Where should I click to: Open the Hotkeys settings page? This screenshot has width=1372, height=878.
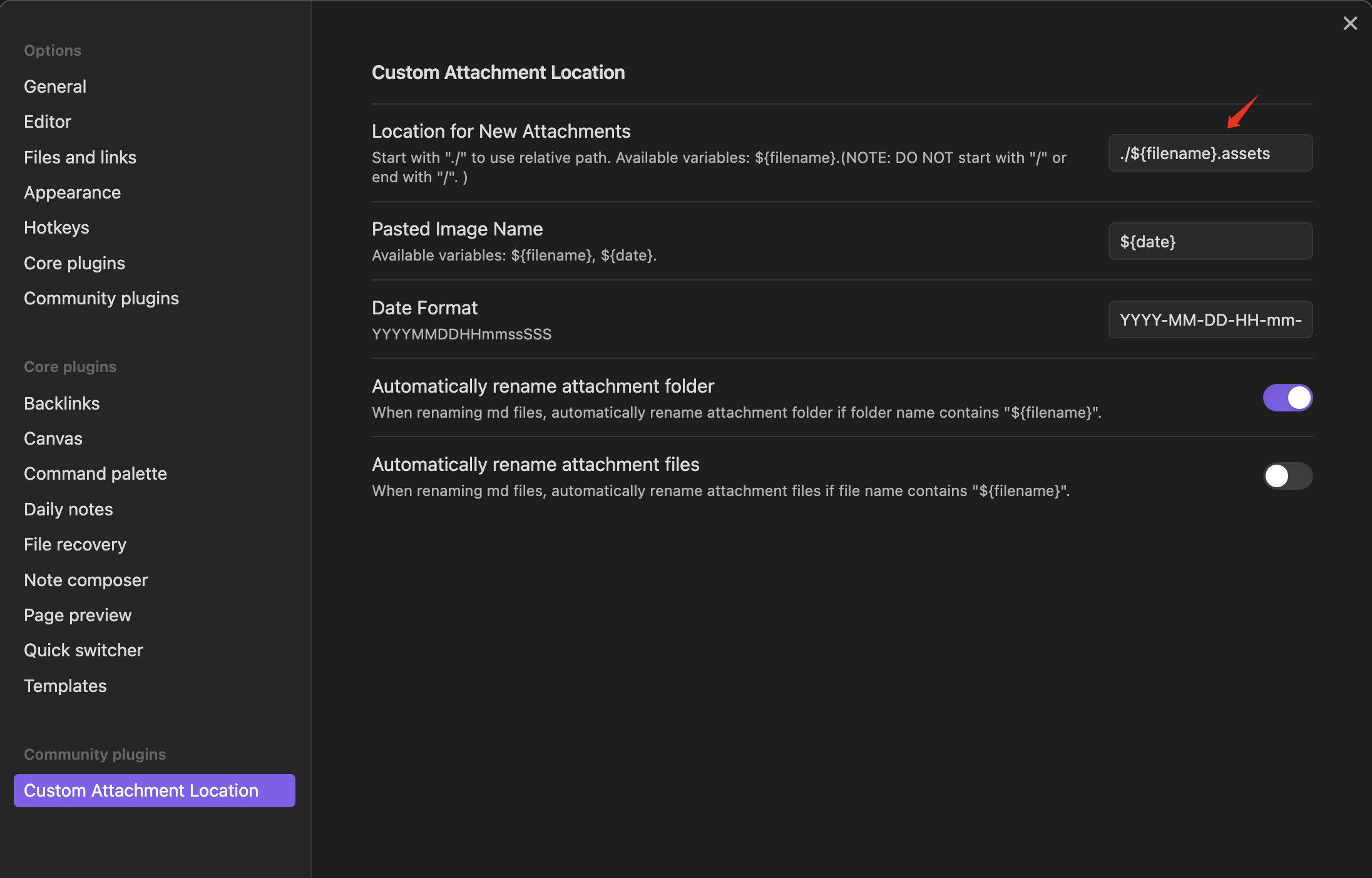[56, 227]
